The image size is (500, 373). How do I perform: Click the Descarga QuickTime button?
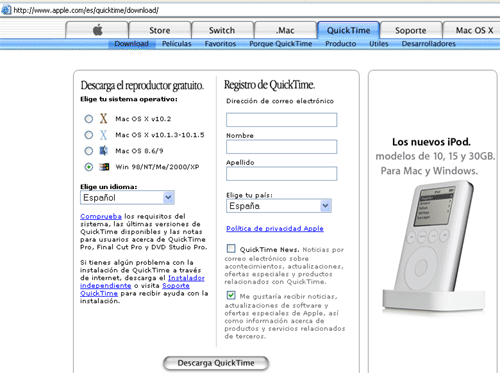[x=216, y=363]
